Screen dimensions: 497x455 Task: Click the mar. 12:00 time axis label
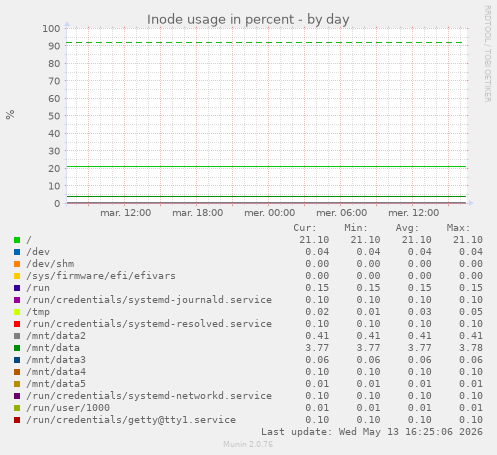tap(126, 213)
